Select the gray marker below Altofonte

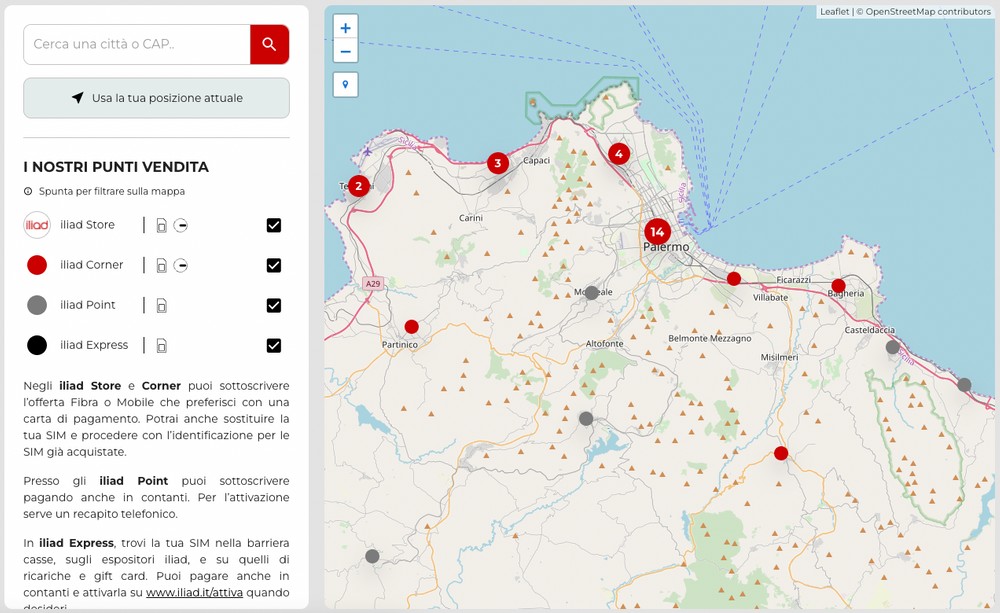pos(586,418)
